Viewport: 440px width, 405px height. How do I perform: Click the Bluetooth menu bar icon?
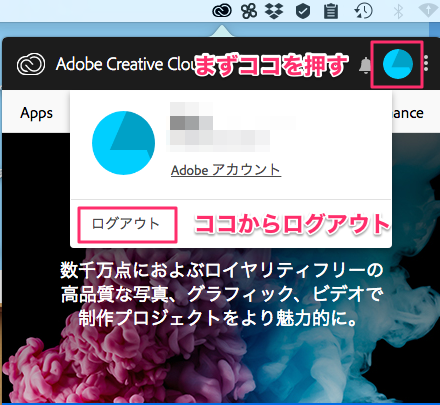tap(398, 11)
